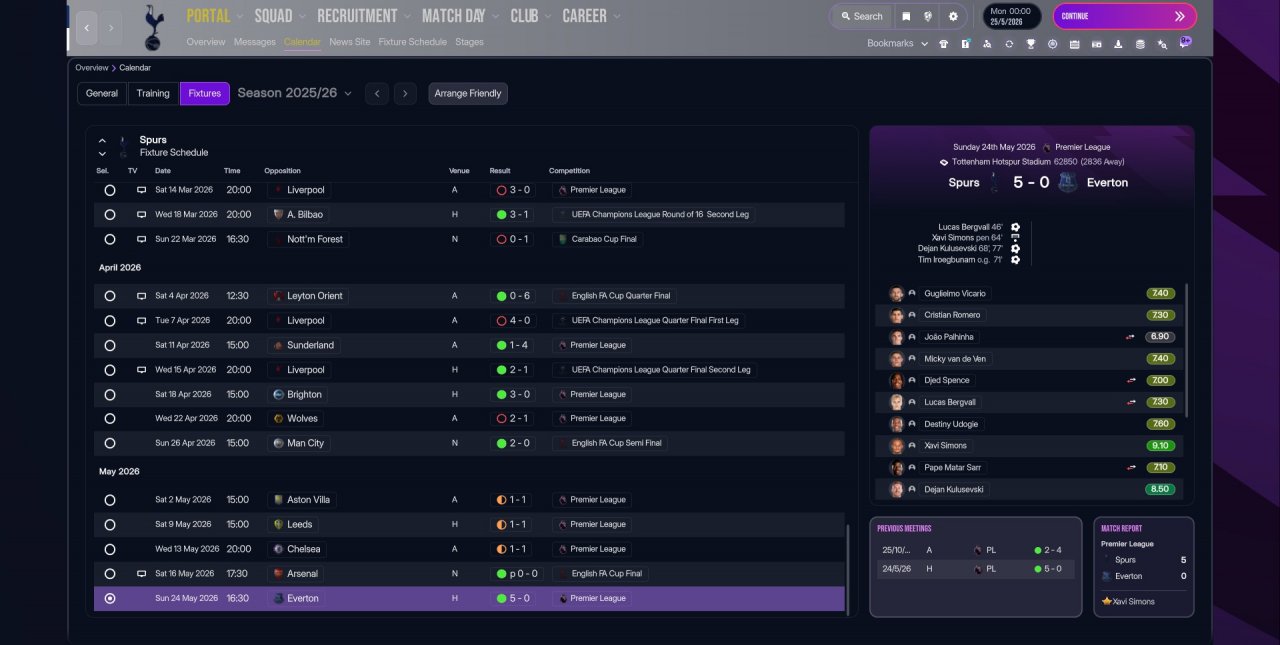Open the News Site submenu item
This screenshot has height=645, width=1280.
pyautogui.click(x=350, y=42)
